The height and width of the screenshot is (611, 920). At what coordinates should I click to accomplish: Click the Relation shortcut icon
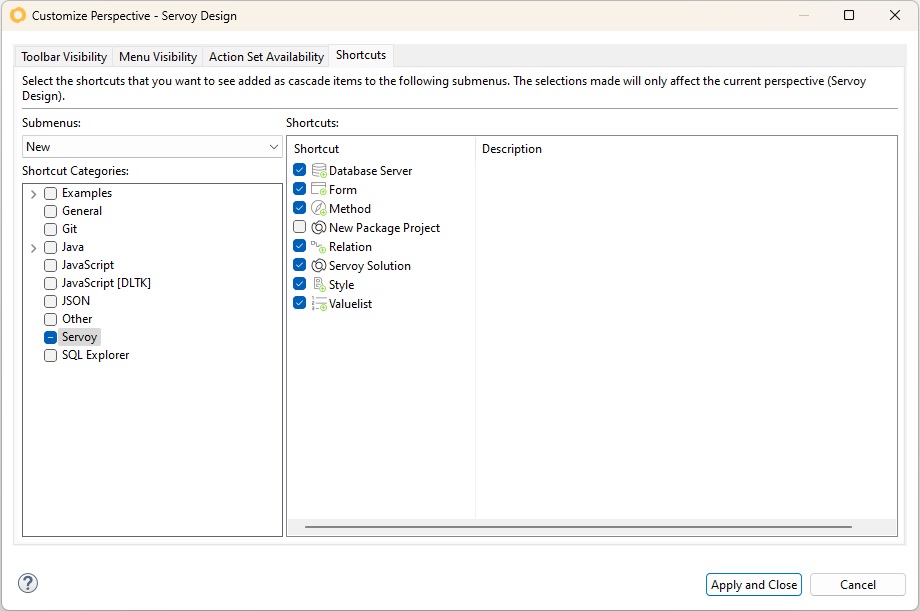click(x=319, y=247)
